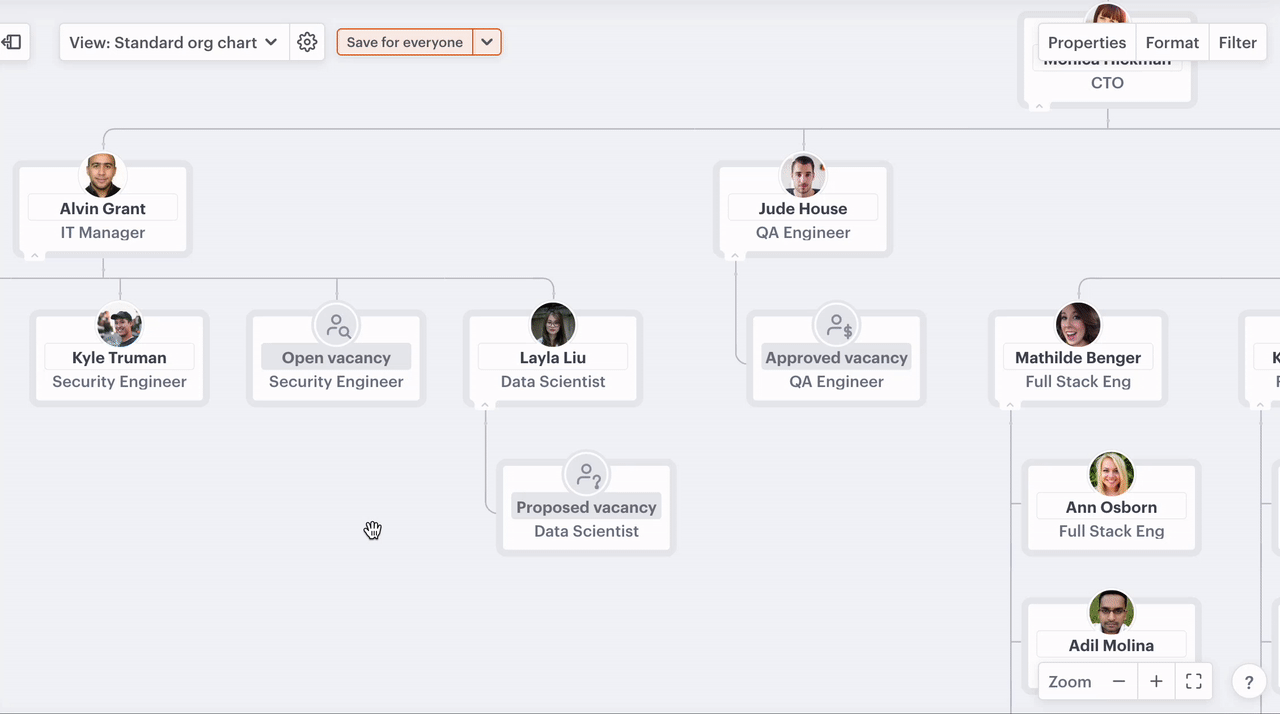Image resolution: width=1280 pixels, height=714 pixels.
Task: Select the Ann Osborn card
Action: click(1111, 518)
